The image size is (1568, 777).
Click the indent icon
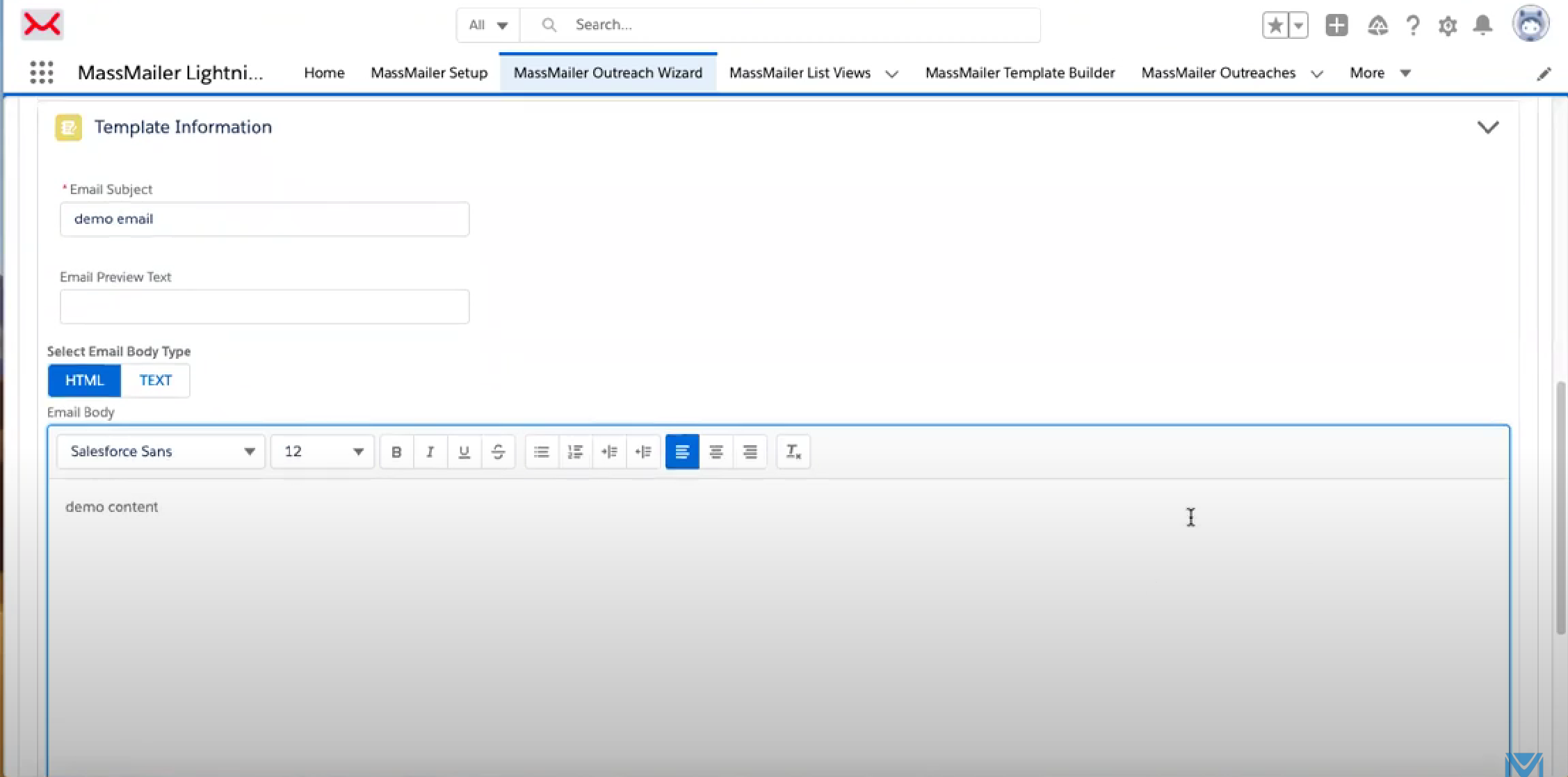click(609, 451)
